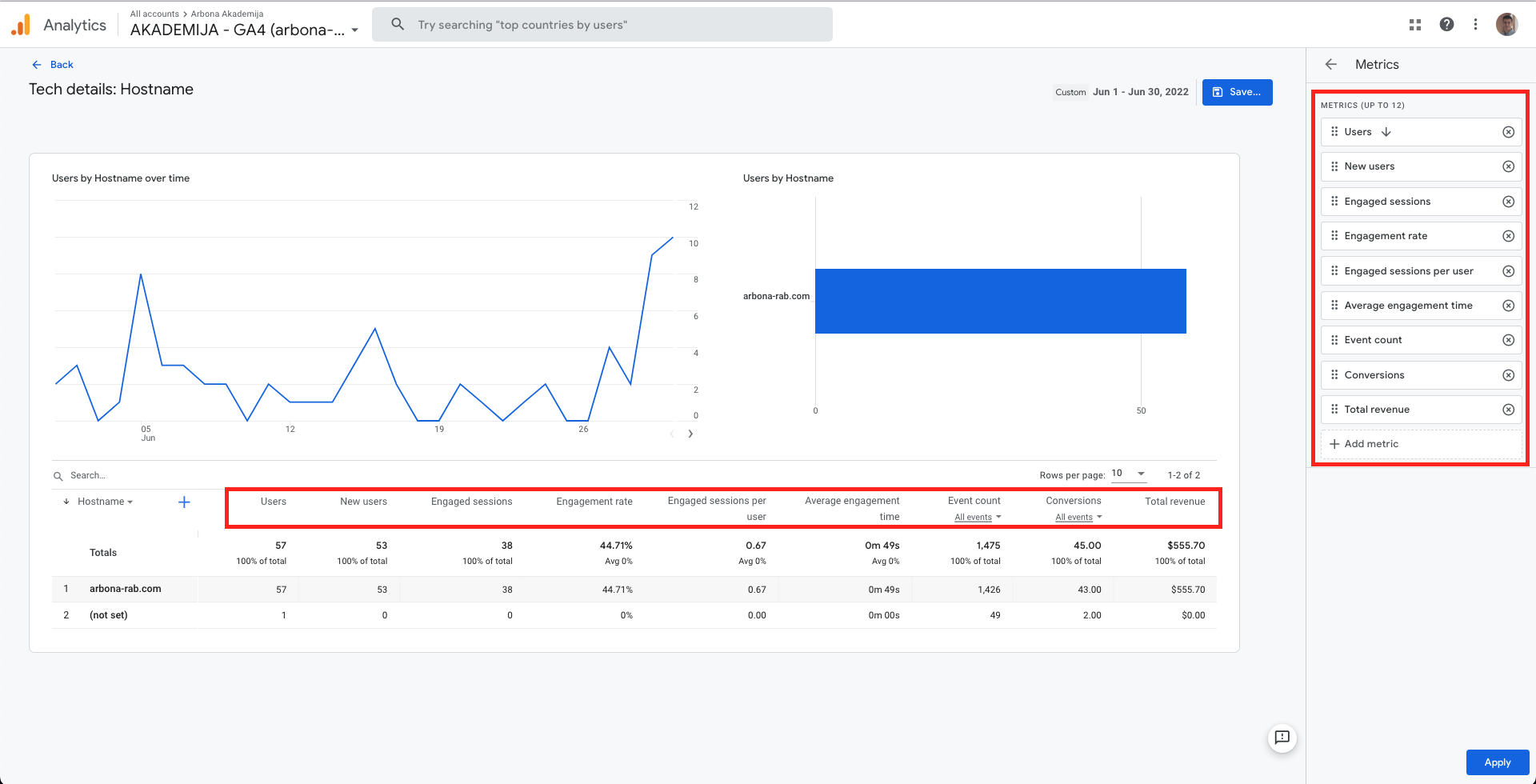
Task: Remove the Engagement rate metric
Action: pos(1508,236)
